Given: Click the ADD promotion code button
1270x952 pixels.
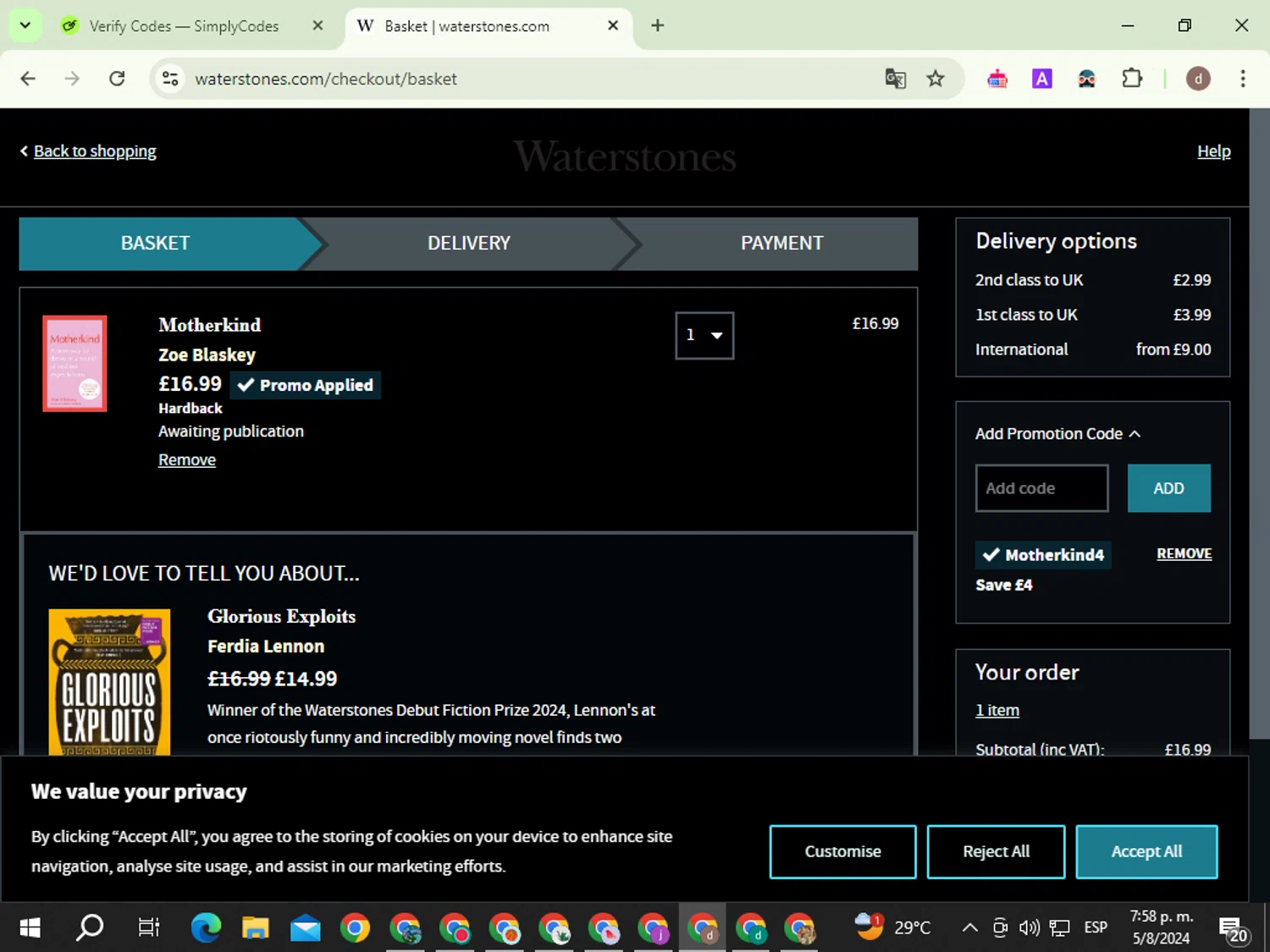Looking at the screenshot, I should coord(1168,488).
